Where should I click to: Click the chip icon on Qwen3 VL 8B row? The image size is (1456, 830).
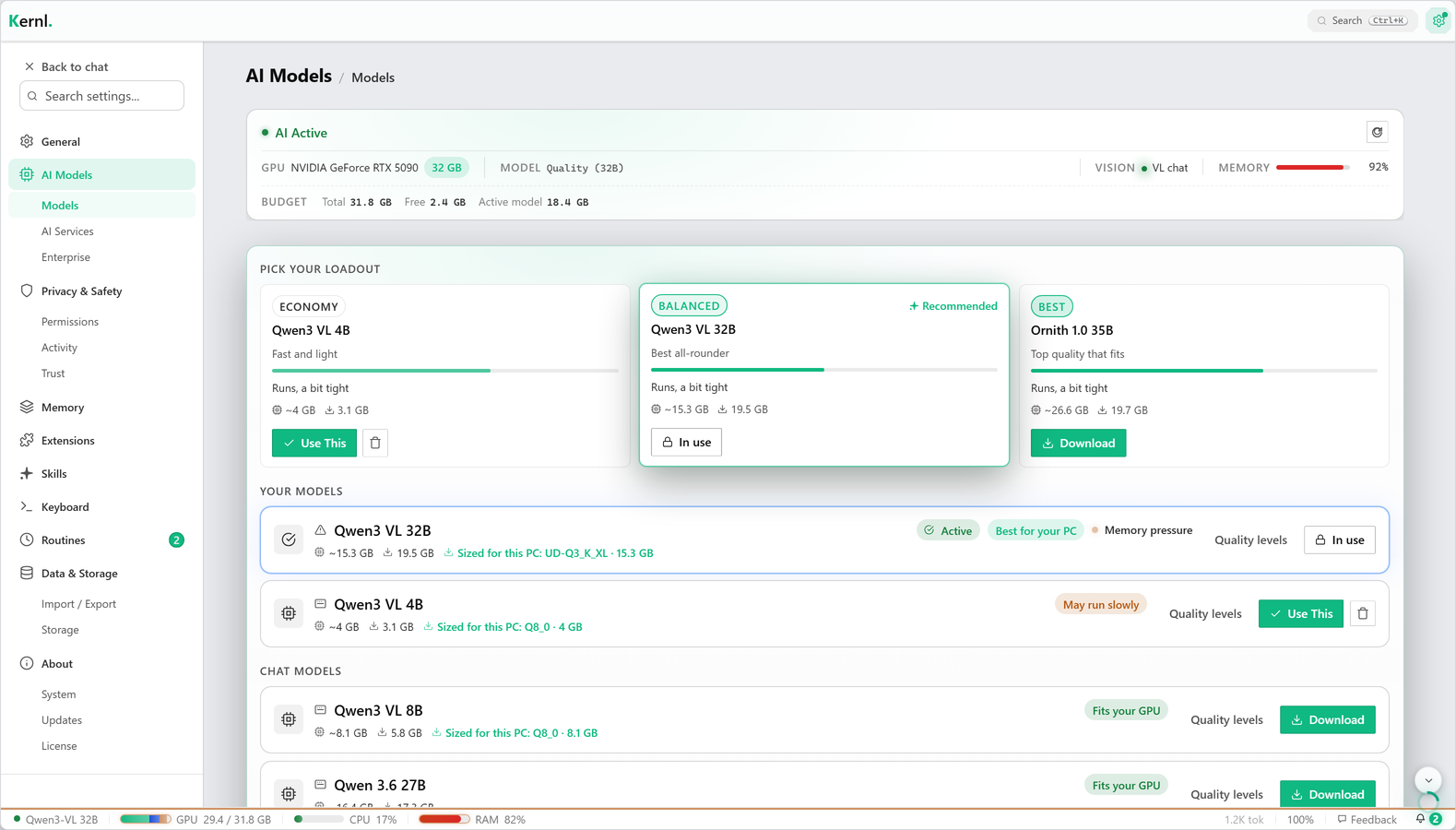[289, 719]
